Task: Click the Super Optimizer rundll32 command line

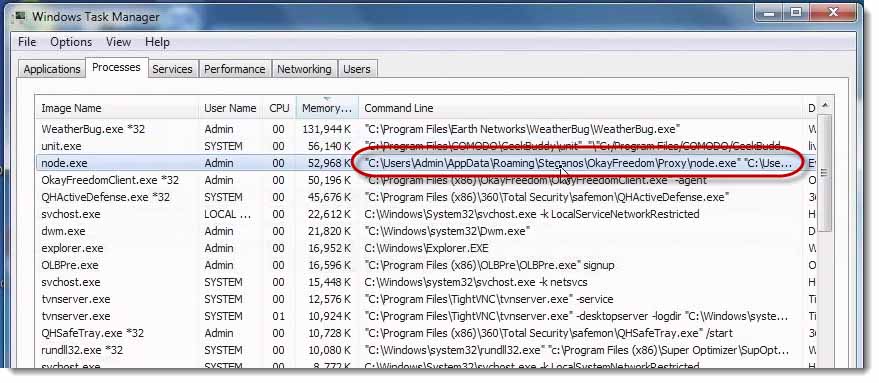Action: tap(576, 350)
